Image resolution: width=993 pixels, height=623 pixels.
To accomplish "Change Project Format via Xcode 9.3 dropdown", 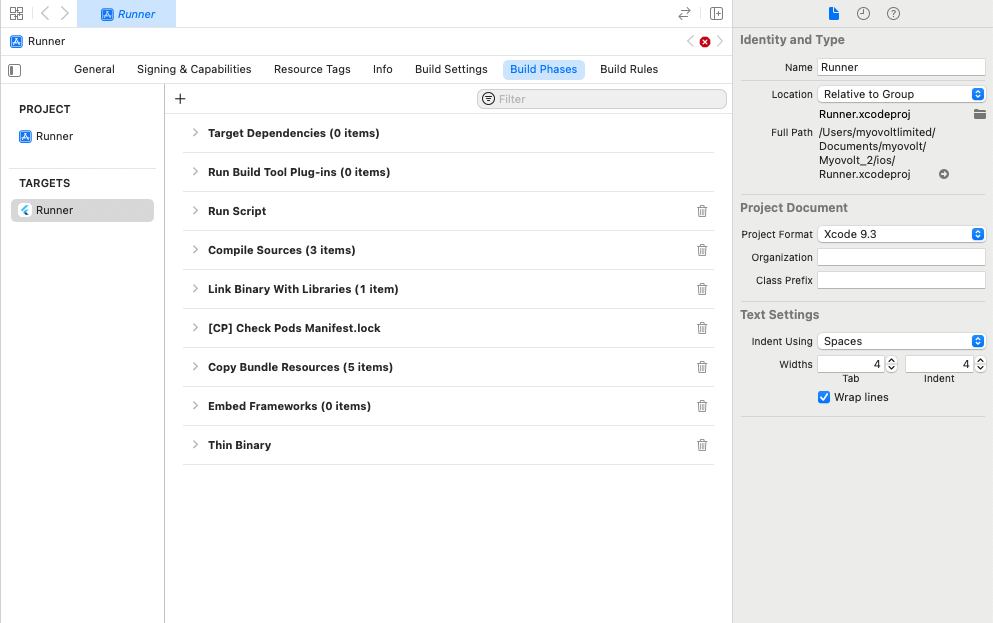I will click(900, 234).
